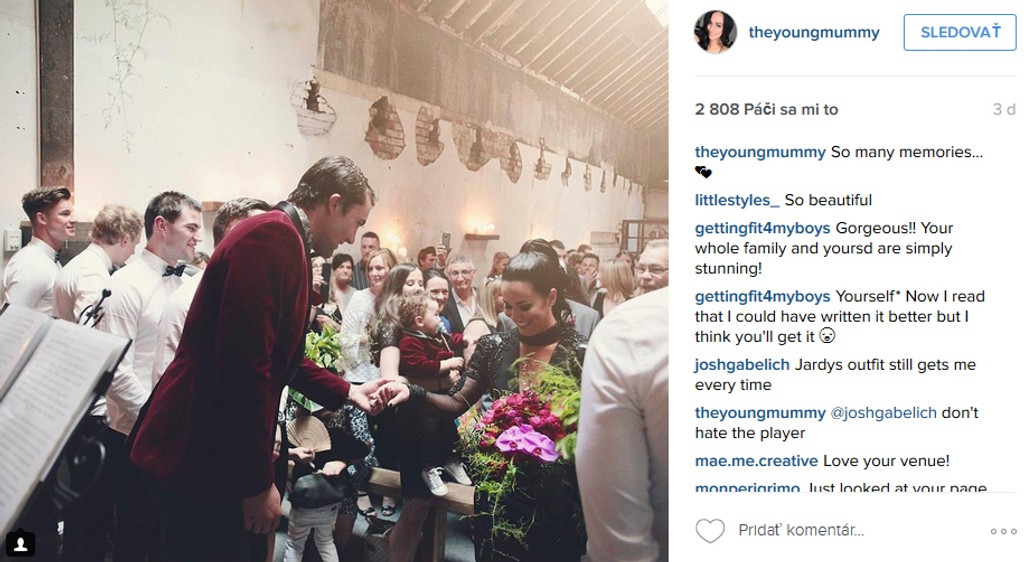Open the 3 d post timestamp

[x=1004, y=109]
